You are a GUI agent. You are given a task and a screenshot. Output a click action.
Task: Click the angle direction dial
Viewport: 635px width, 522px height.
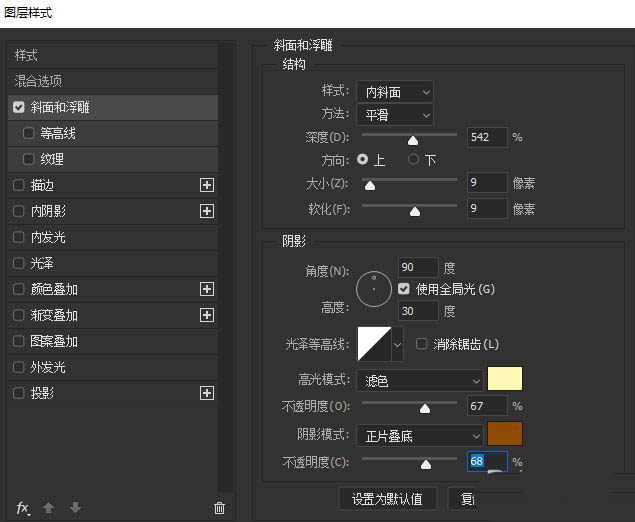(374, 289)
